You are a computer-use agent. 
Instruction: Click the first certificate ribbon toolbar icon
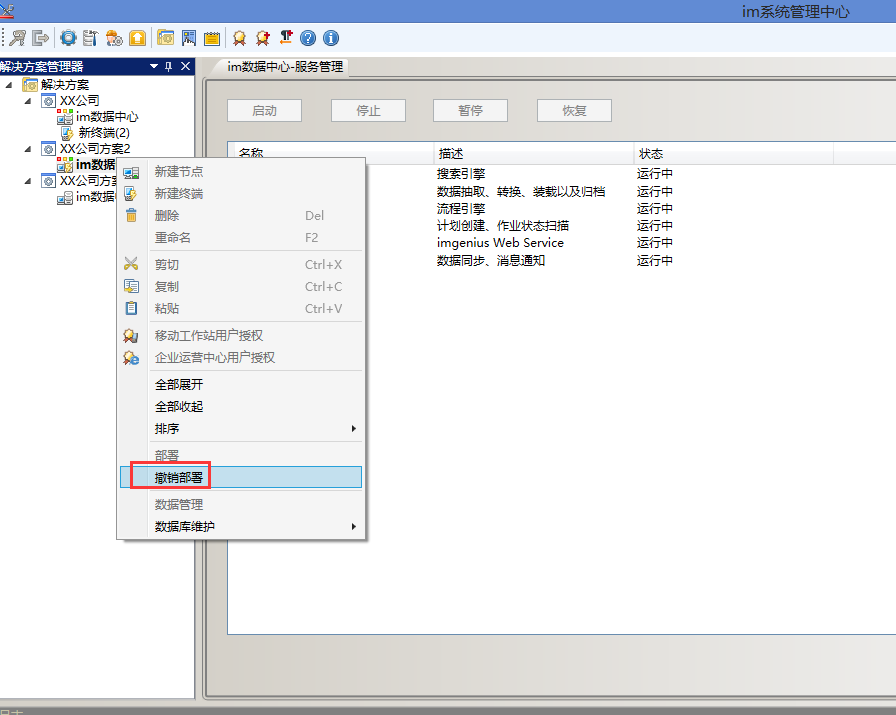coord(239,38)
